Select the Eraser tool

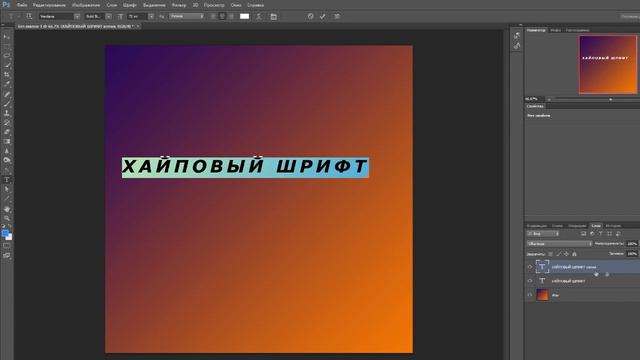click(7, 132)
